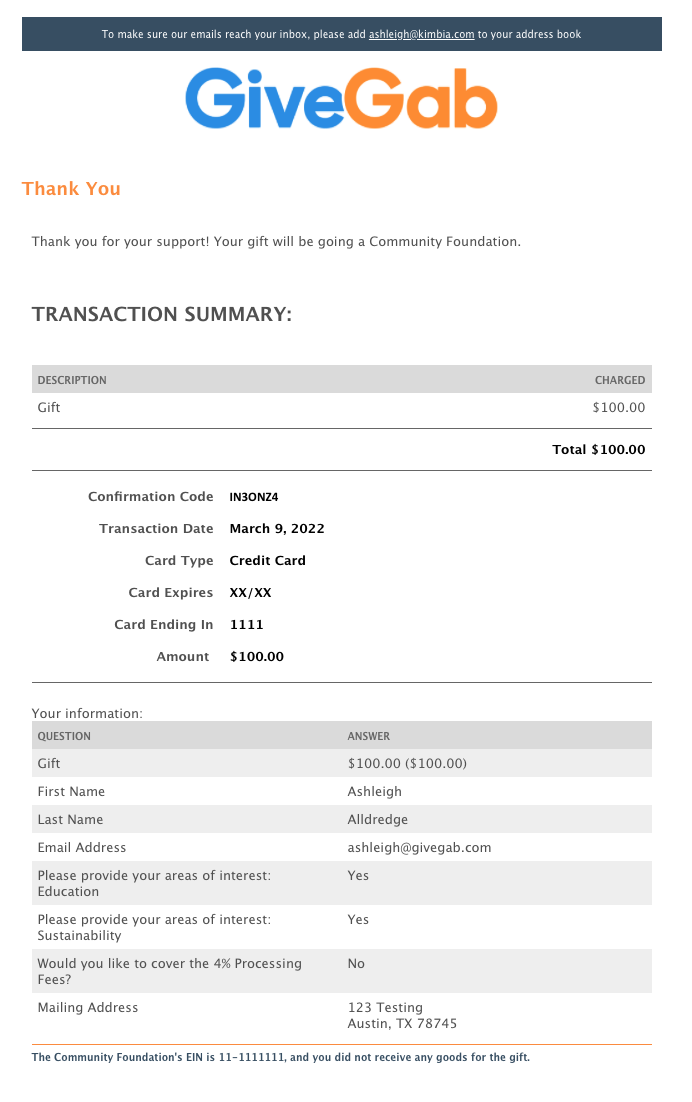
Task: Click the Thank You heading
Action: (71, 189)
